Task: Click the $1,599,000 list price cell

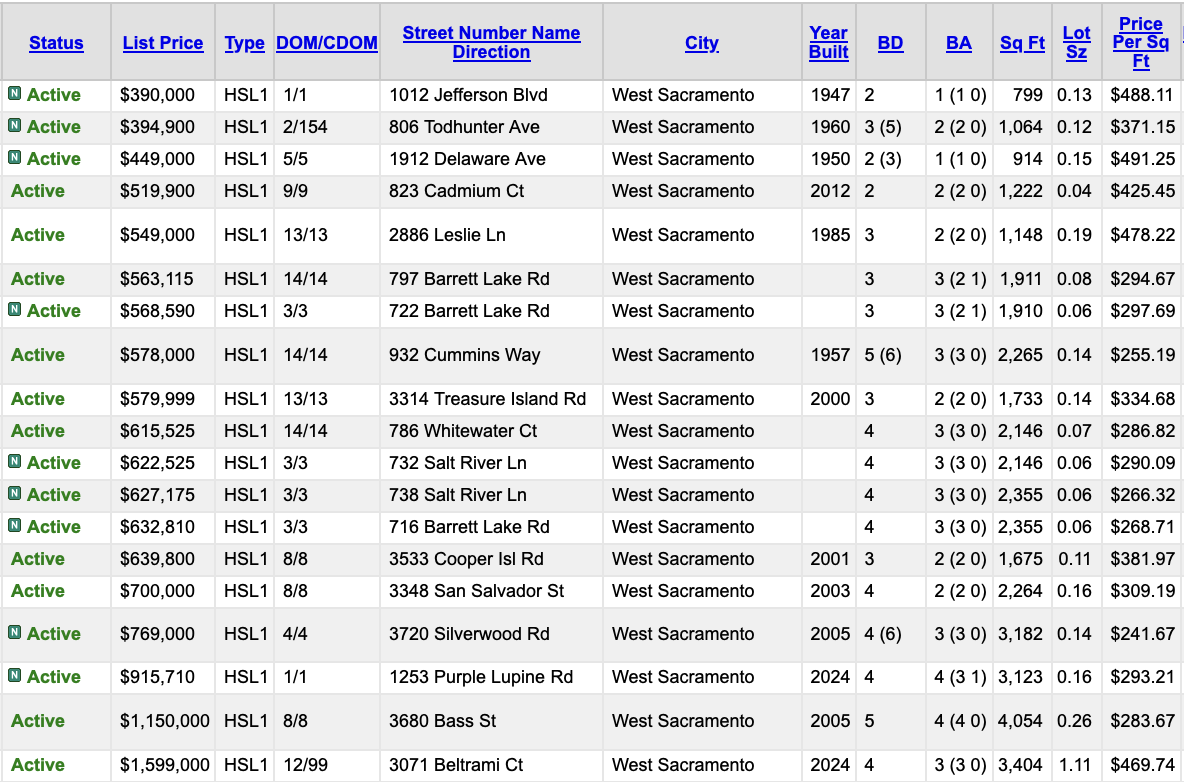Action: pos(165,765)
